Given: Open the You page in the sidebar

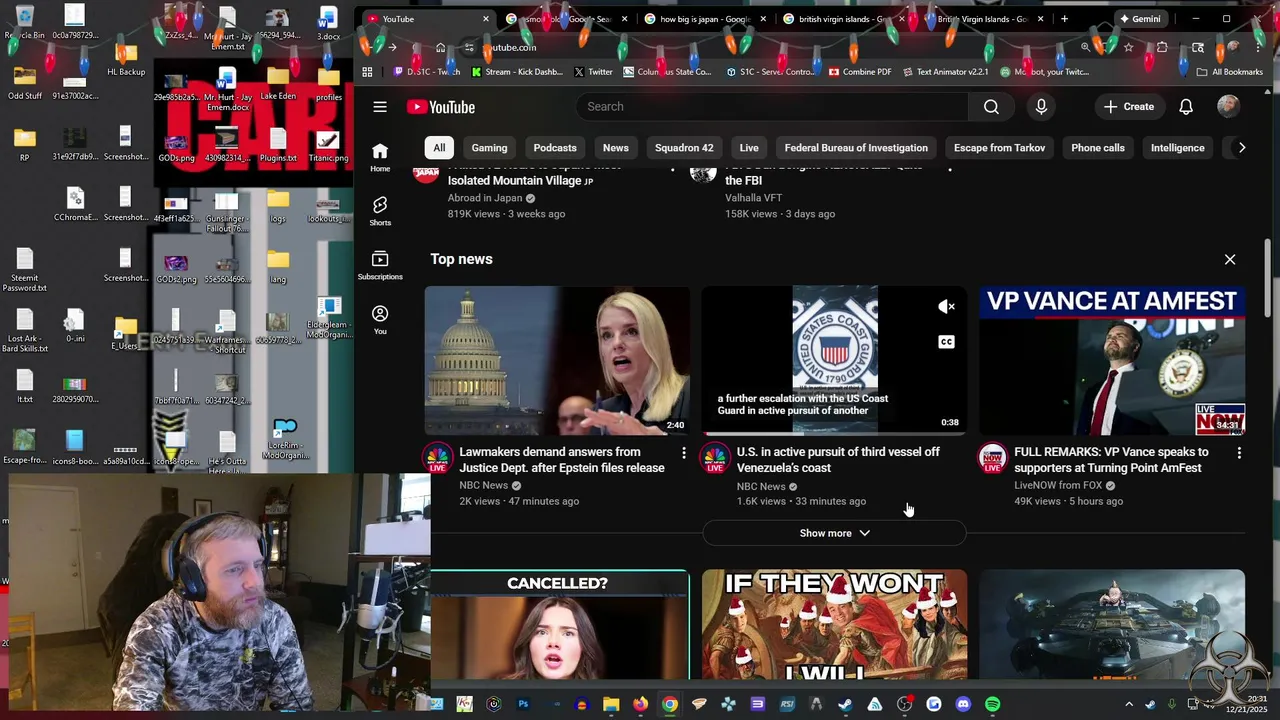Looking at the screenshot, I should tap(380, 319).
